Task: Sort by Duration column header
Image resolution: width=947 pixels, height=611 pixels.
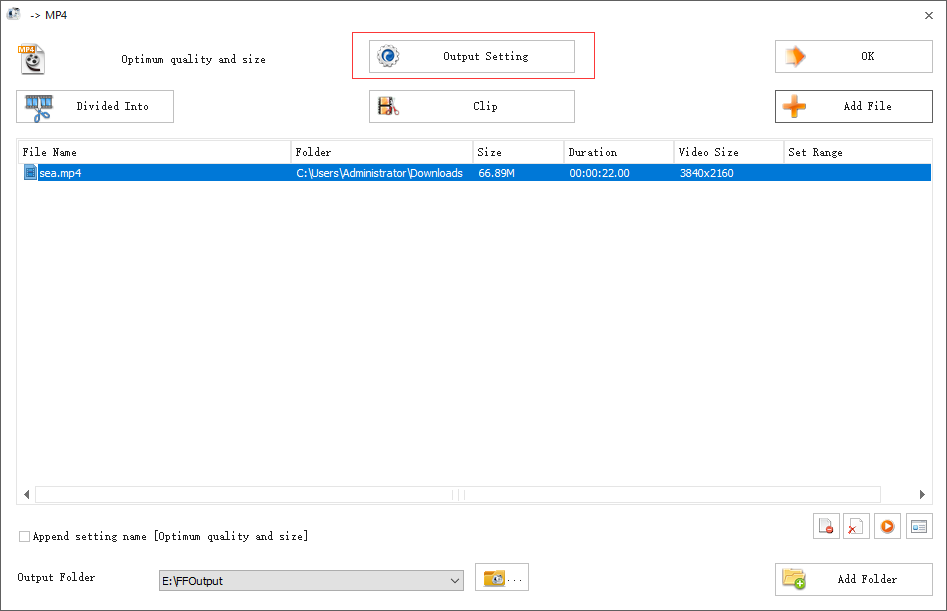Action: [619, 152]
